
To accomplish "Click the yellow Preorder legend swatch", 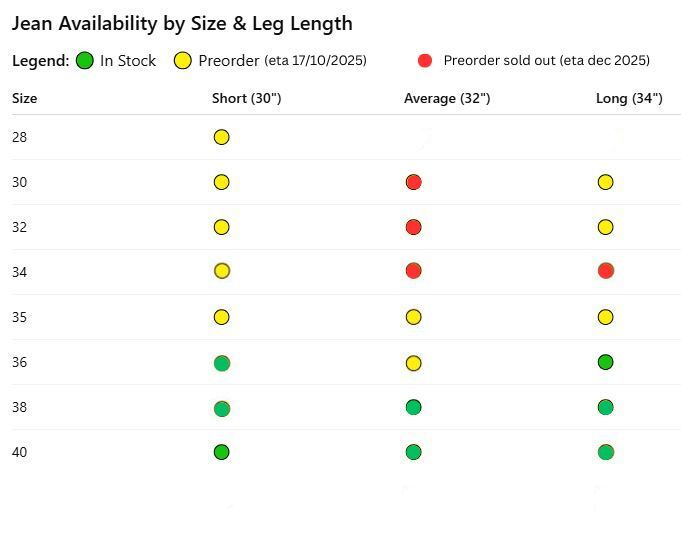I will [183, 60].
